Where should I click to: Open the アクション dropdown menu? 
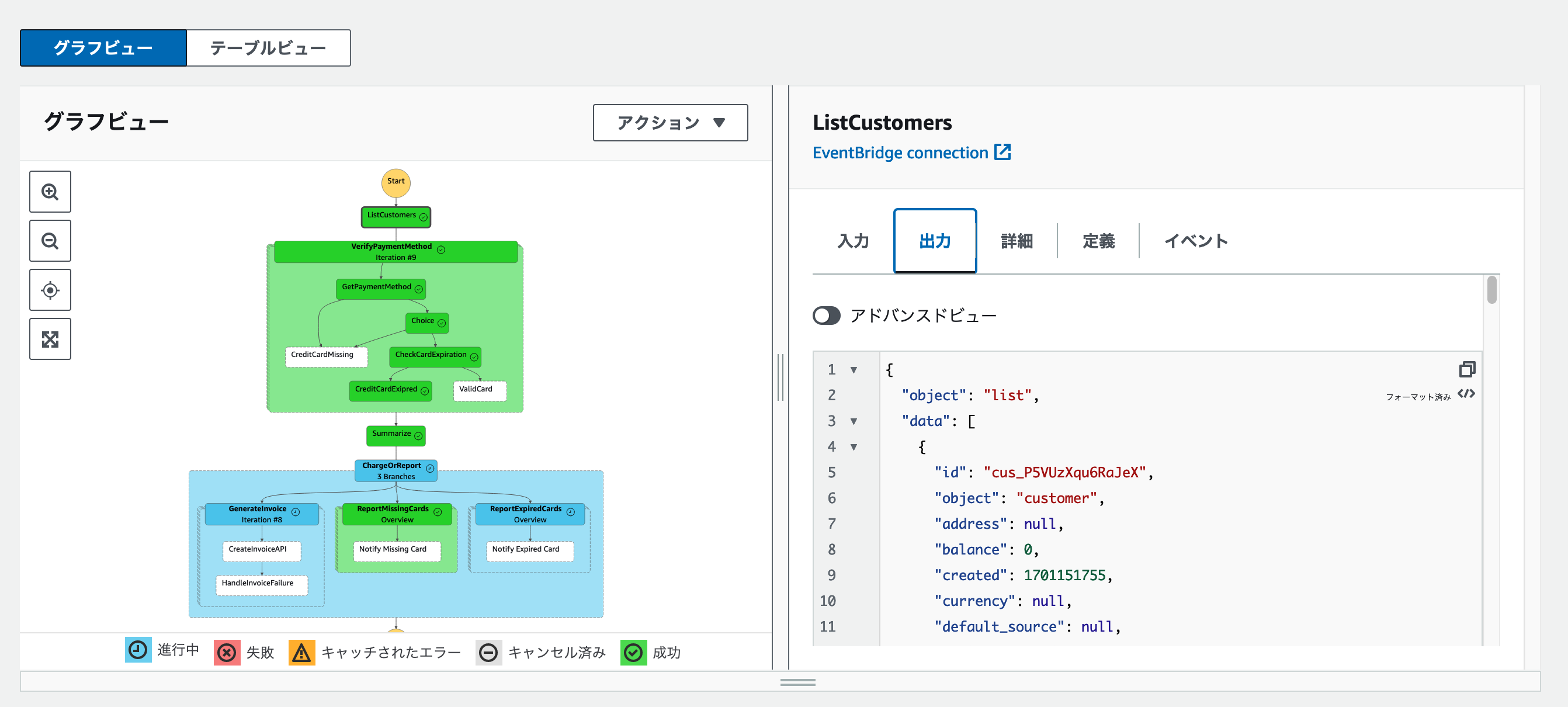[670, 123]
